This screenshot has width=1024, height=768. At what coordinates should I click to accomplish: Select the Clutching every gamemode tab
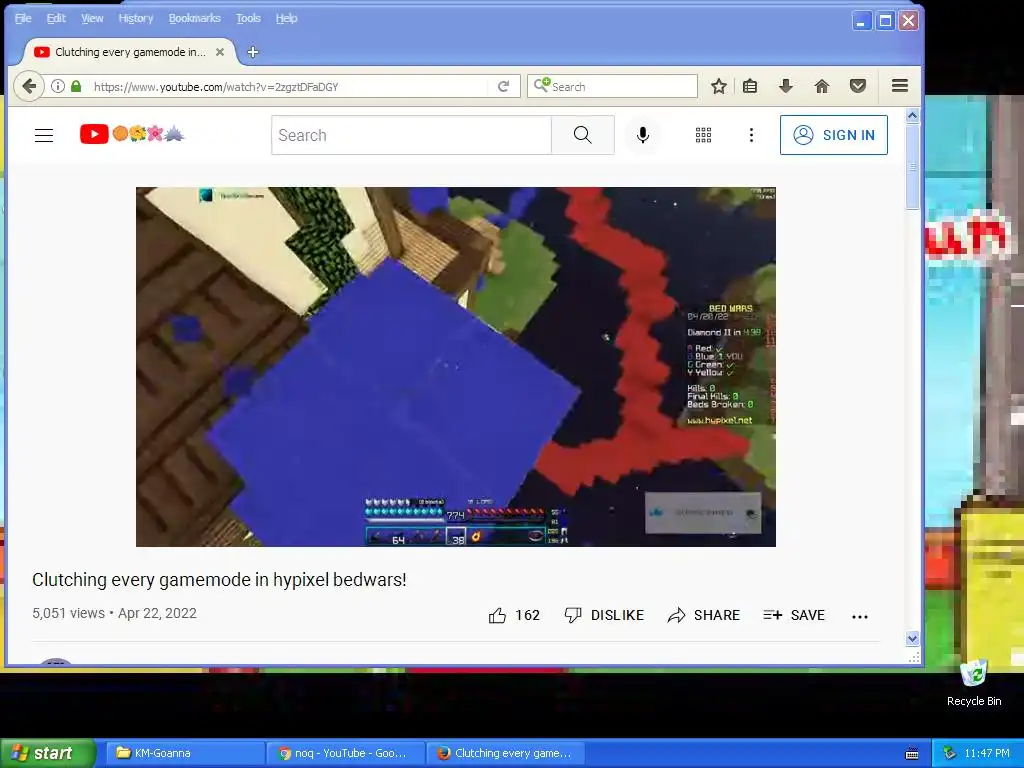pos(129,52)
